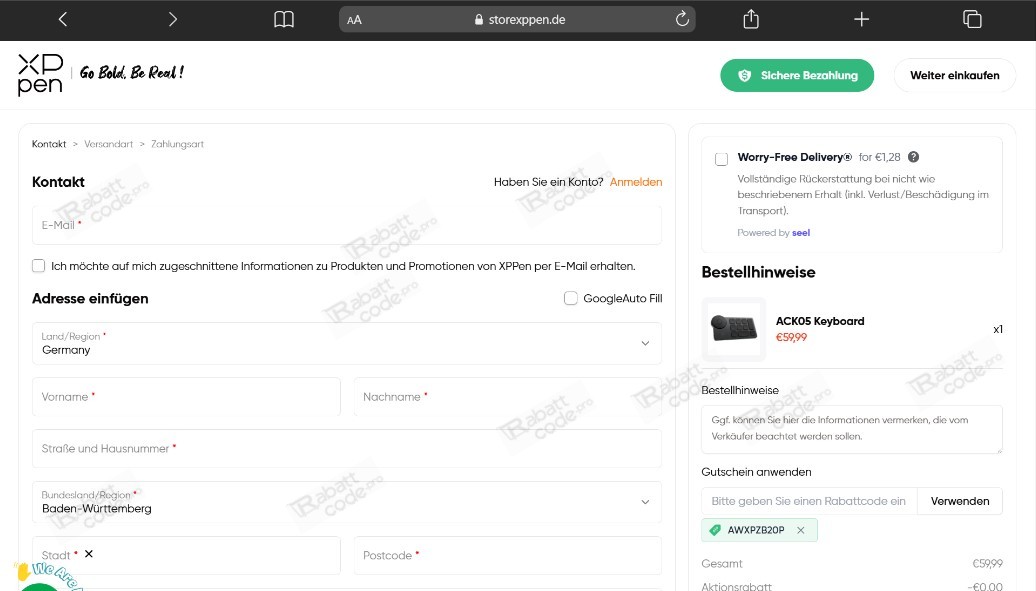Viewport: 1036px width, 591px height.
Task: Focus the Postcode input field
Action: [507, 555]
